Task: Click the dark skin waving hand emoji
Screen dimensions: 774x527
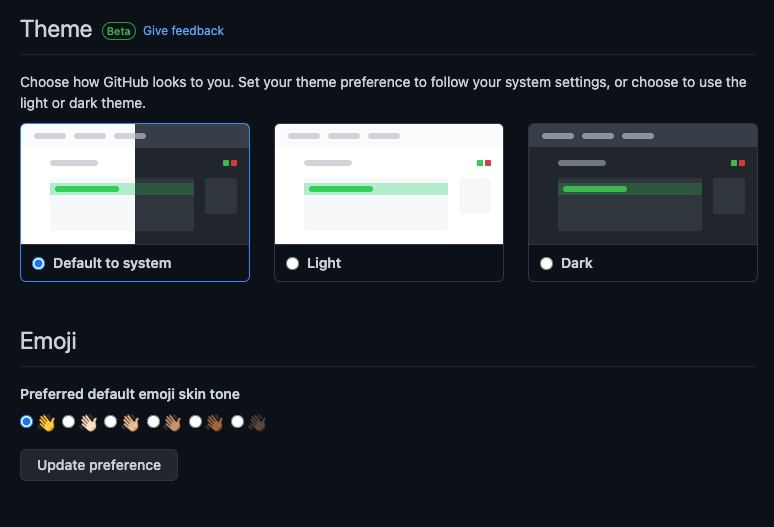Action: (x=258, y=423)
